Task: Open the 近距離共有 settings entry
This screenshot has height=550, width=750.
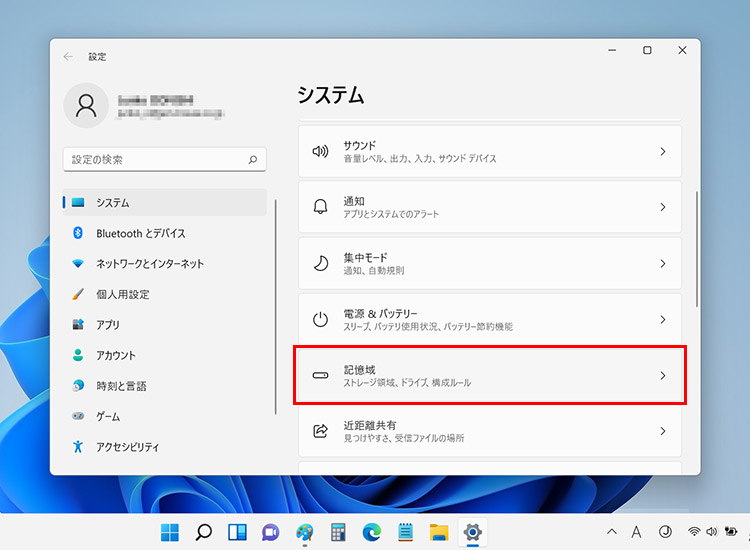Action: 490,431
